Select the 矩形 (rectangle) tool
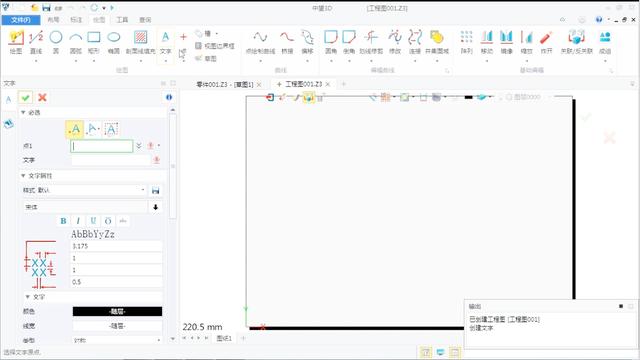This screenshot has height=360, width=640. pos(94,42)
